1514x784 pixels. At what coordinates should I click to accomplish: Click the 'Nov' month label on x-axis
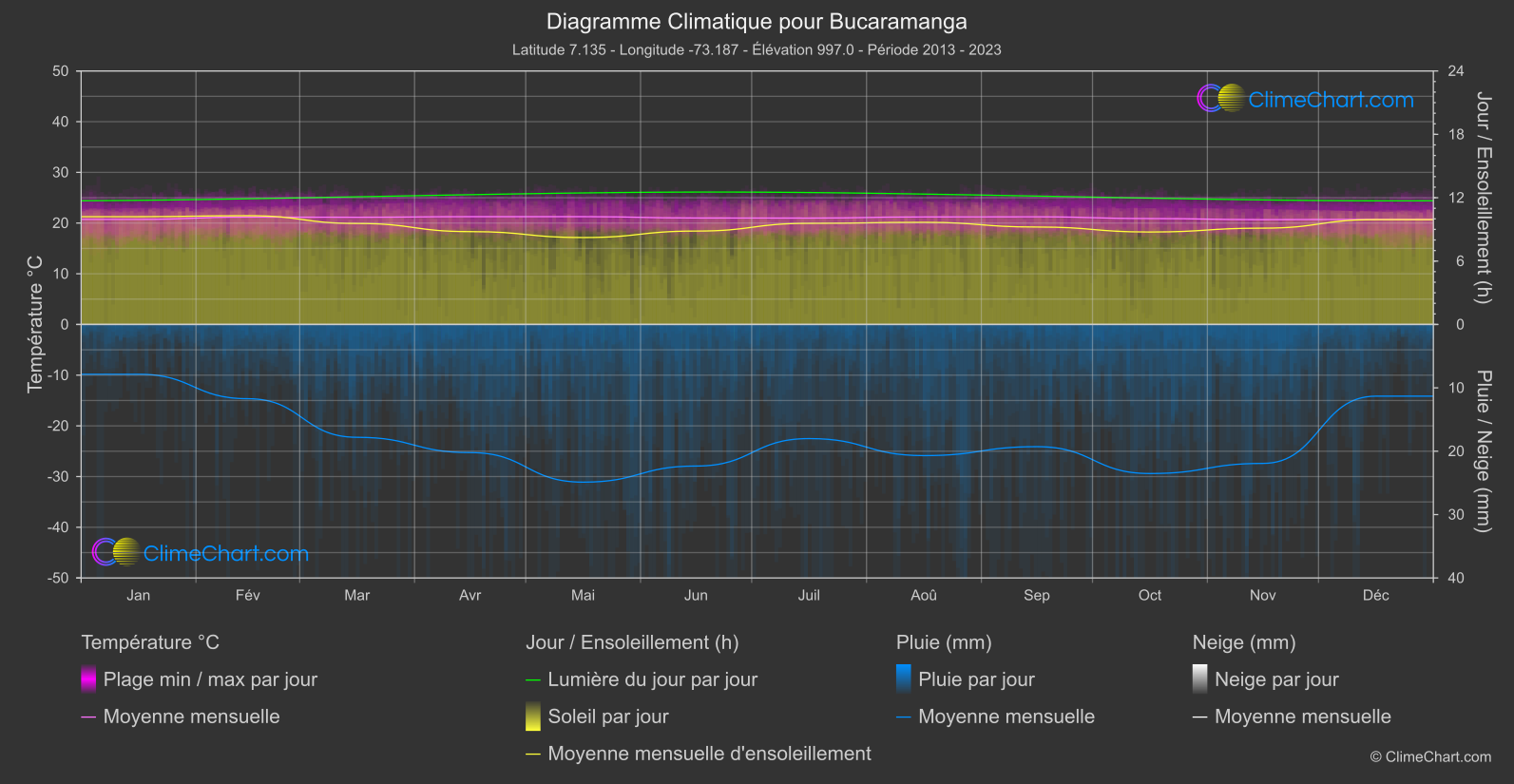pyautogui.click(x=1263, y=595)
